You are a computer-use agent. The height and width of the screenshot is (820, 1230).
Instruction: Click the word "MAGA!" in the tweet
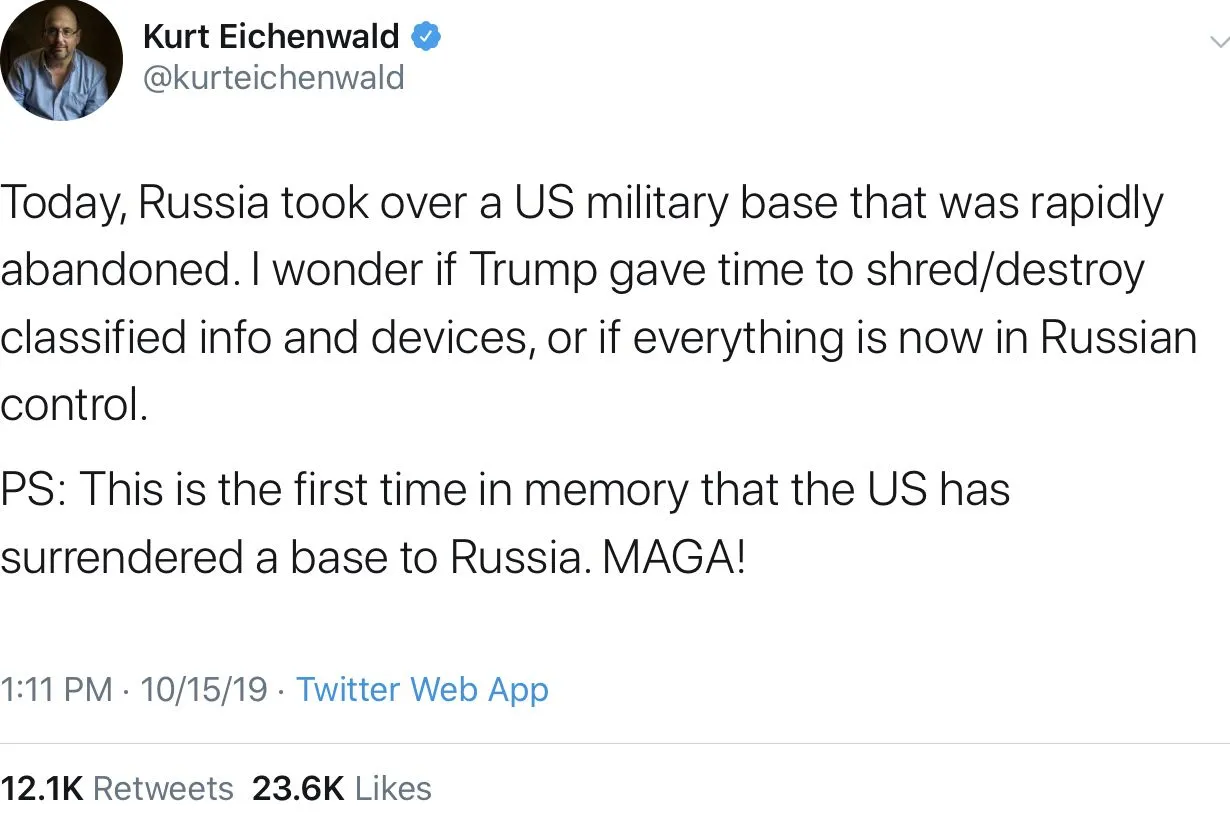pyautogui.click(x=674, y=557)
